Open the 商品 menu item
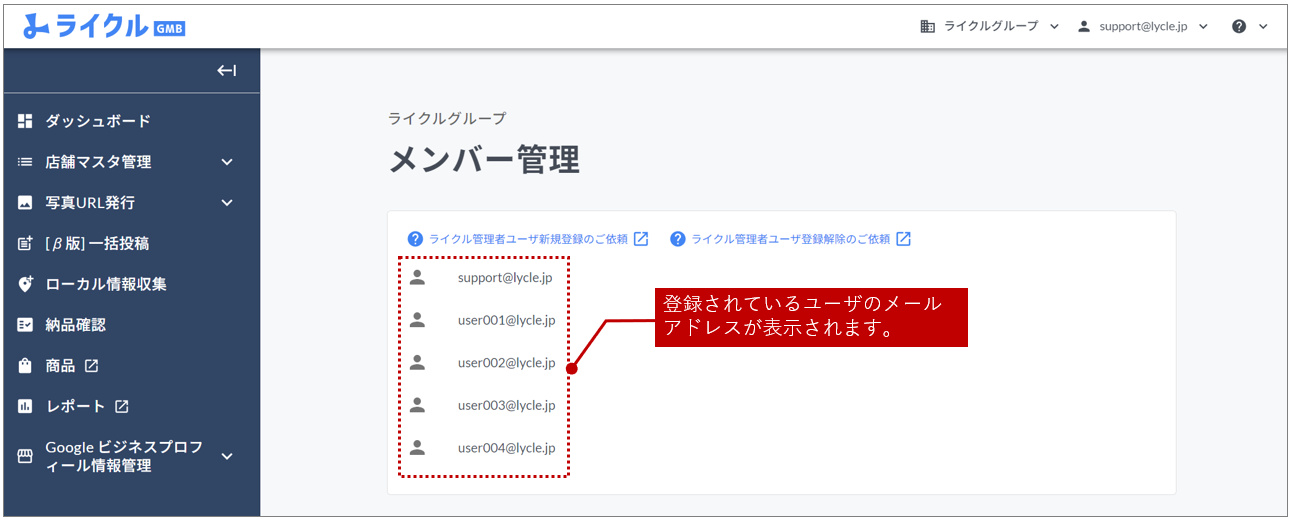 click(61, 366)
